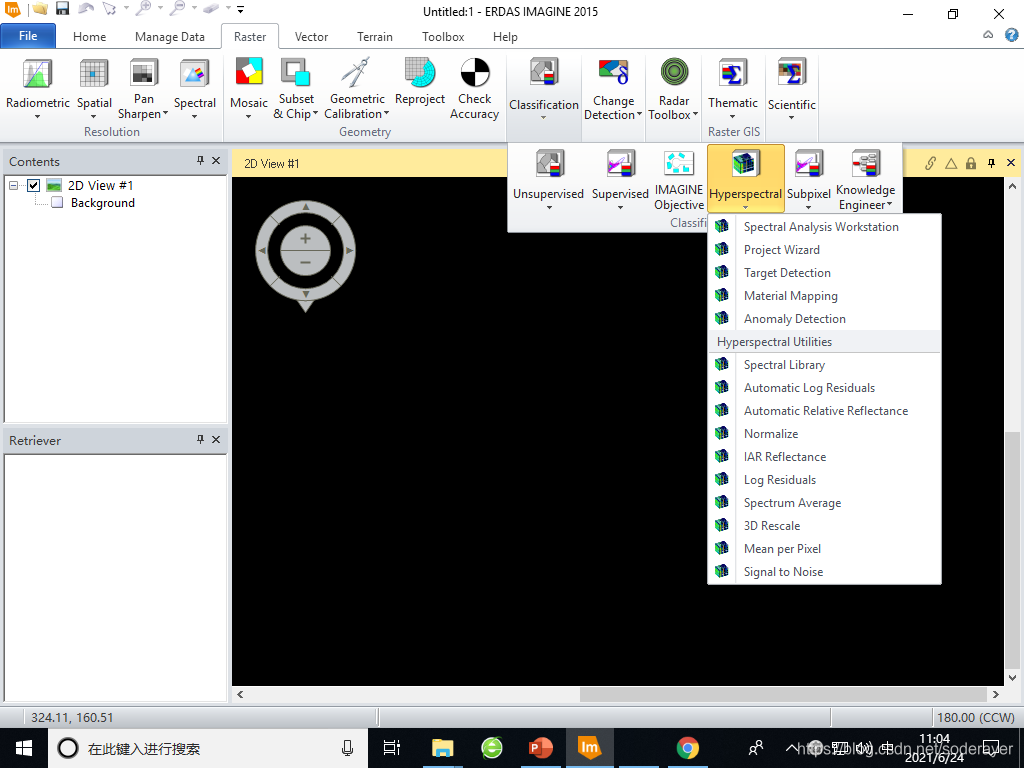This screenshot has height=768, width=1024.
Task: Choose IAR Reflectance
Action: pyautogui.click(x=824, y=456)
